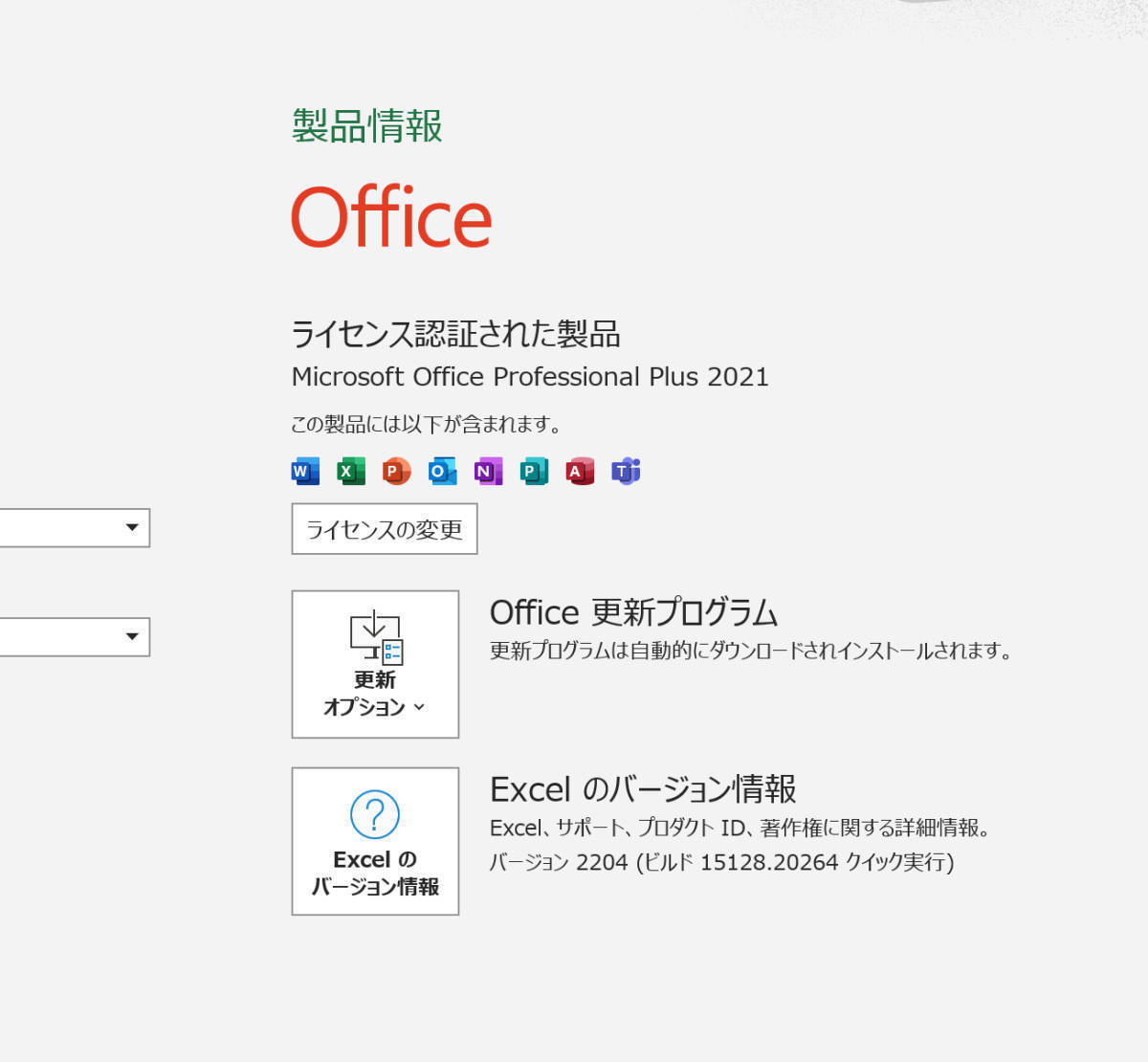Select the Office 更新プログラム heading
Viewport: 1148px width, 1062px height.
tap(634, 611)
